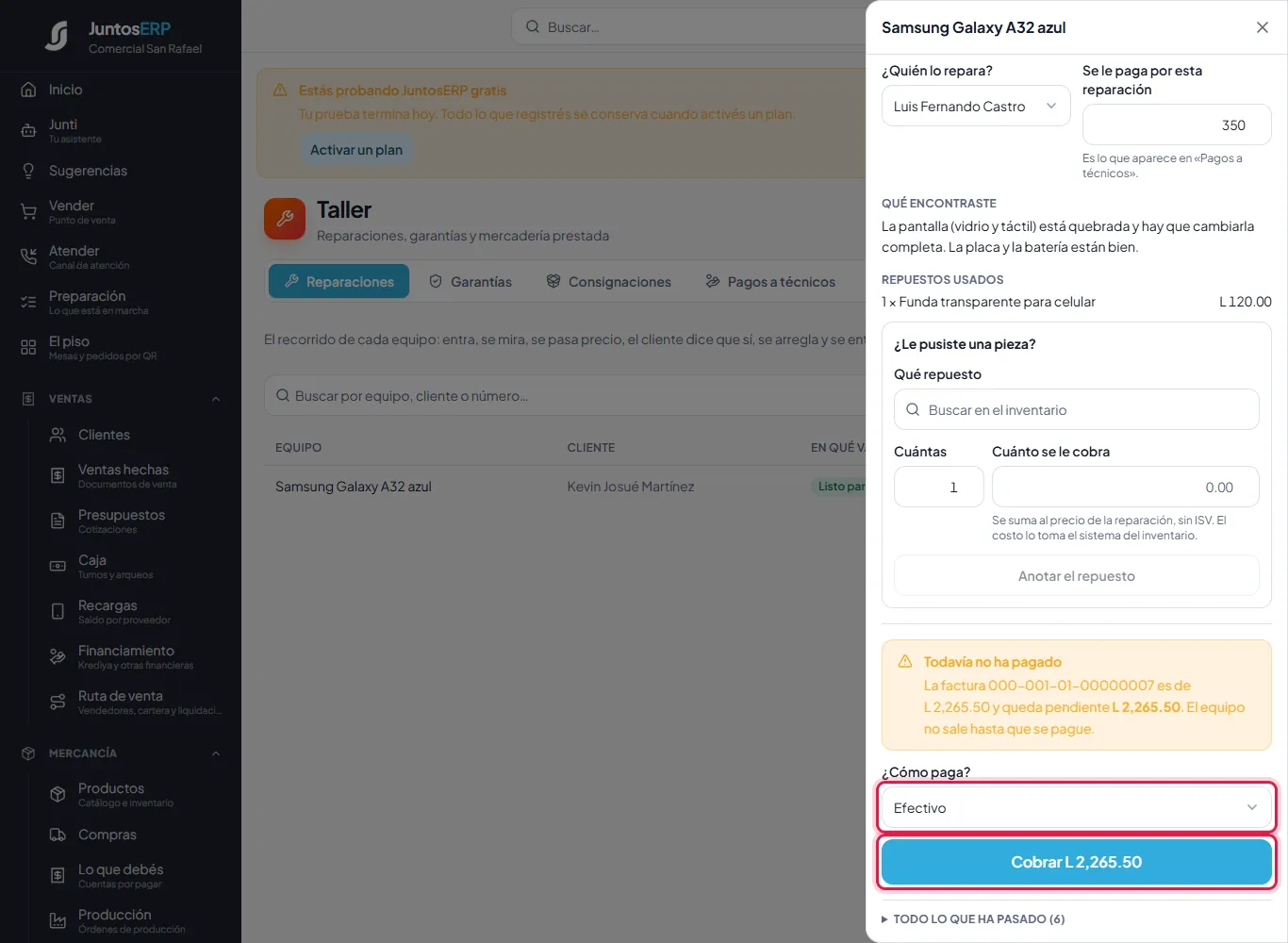Click the Presupuestos document icon
This screenshot has width=1288, height=943.
point(58,521)
